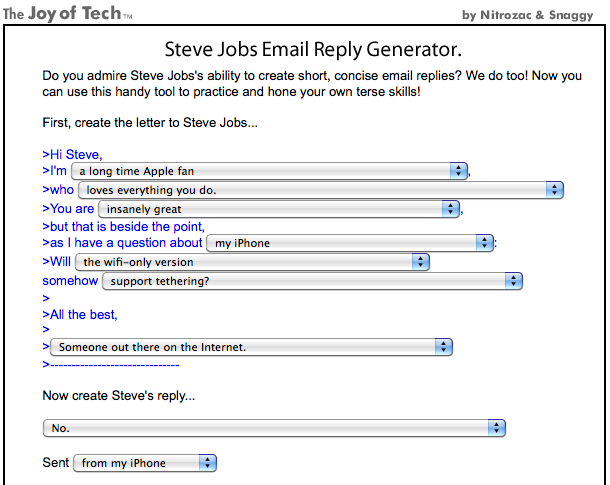Click 'The Joy of Tech' logo
Image resolution: width=610 pixels, height=485 pixels.
pyautogui.click(x=67, y=13)
